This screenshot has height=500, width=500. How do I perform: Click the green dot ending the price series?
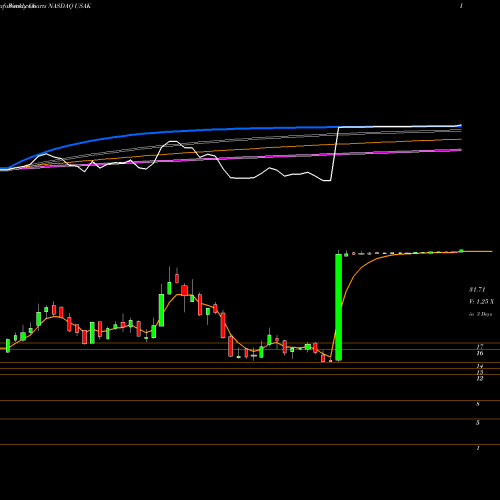(x=461, y=251)
